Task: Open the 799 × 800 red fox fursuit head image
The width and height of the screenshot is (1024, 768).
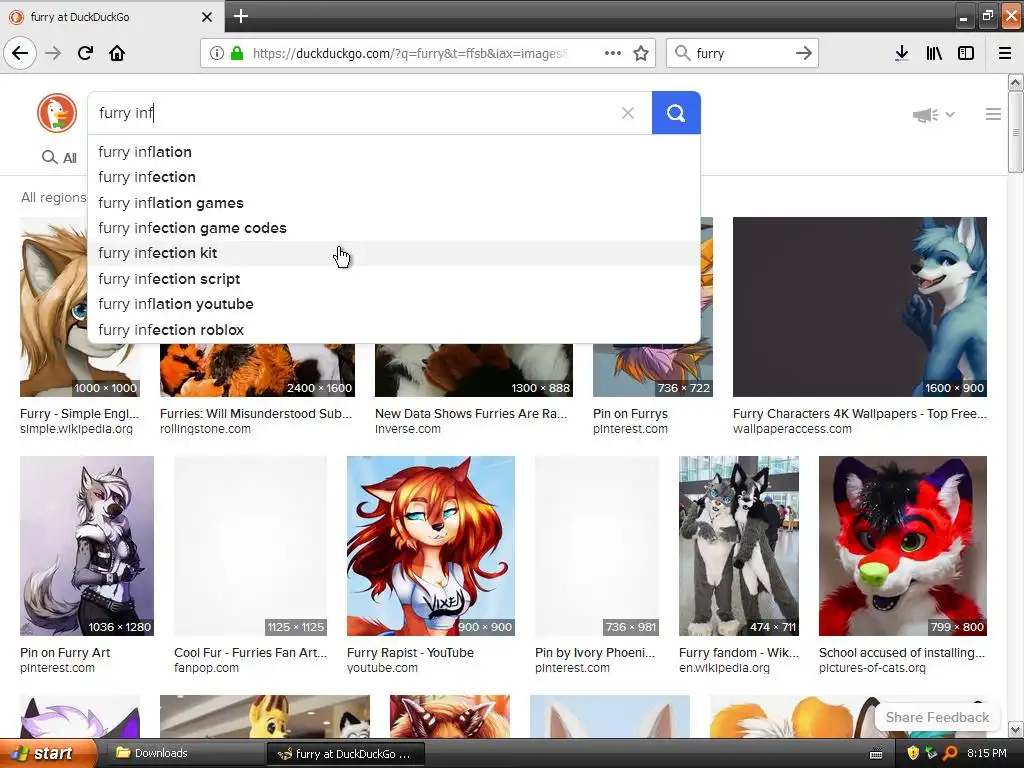Action: [x=903, y=546]
